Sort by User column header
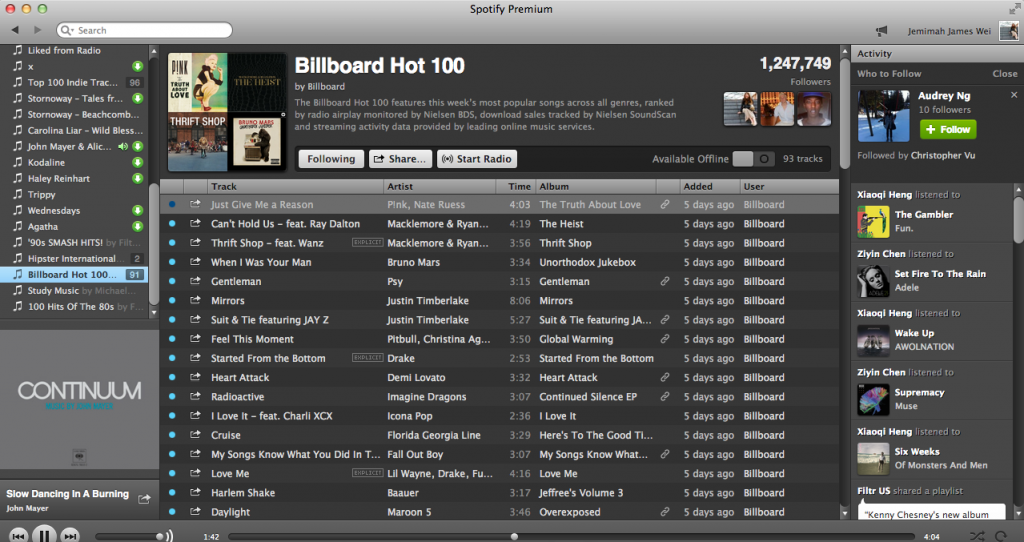1024x542 pixels. point(789,186)
